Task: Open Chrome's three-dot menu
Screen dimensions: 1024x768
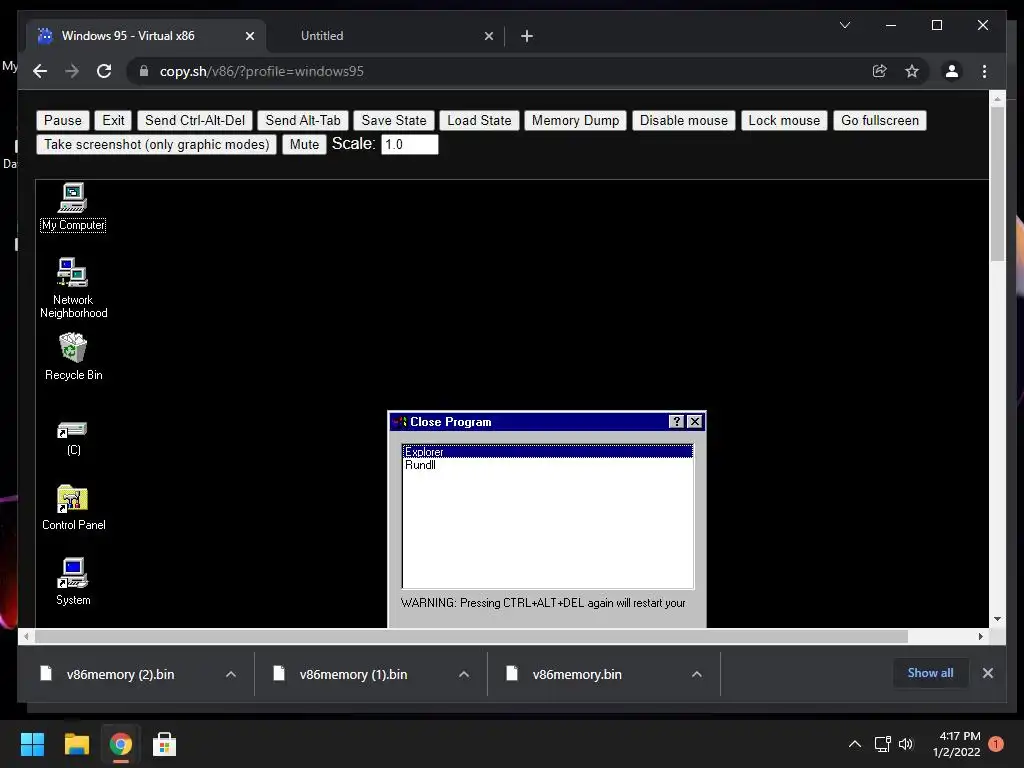Action: pyautogui.click(x=984, y=71)
